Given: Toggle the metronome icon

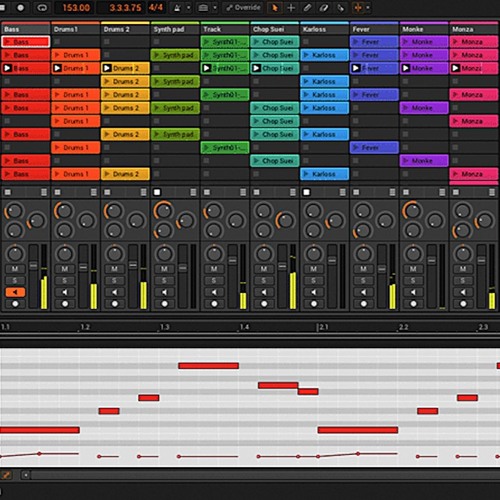Looking at the screenshot, I should point(178,7).
